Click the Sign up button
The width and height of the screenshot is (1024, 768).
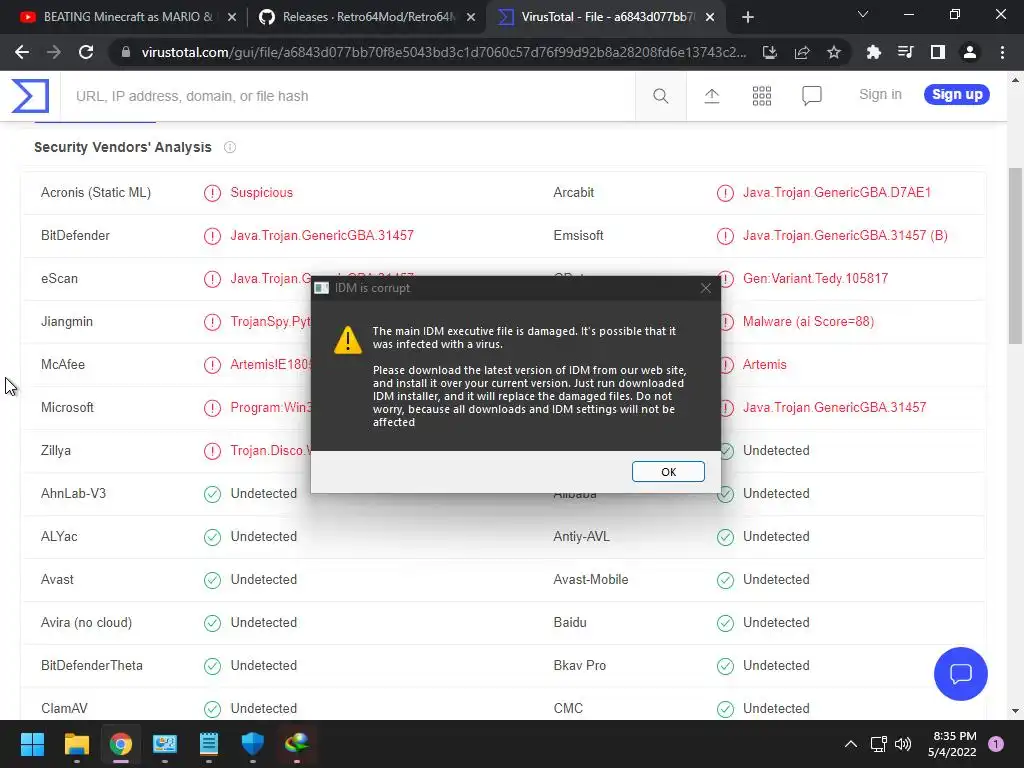coord(957,95)
